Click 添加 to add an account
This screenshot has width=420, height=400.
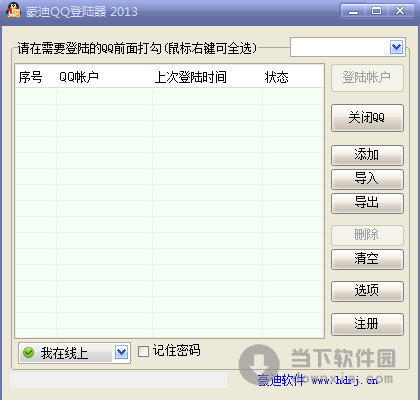pyautogui.click(x=367, y=155)
